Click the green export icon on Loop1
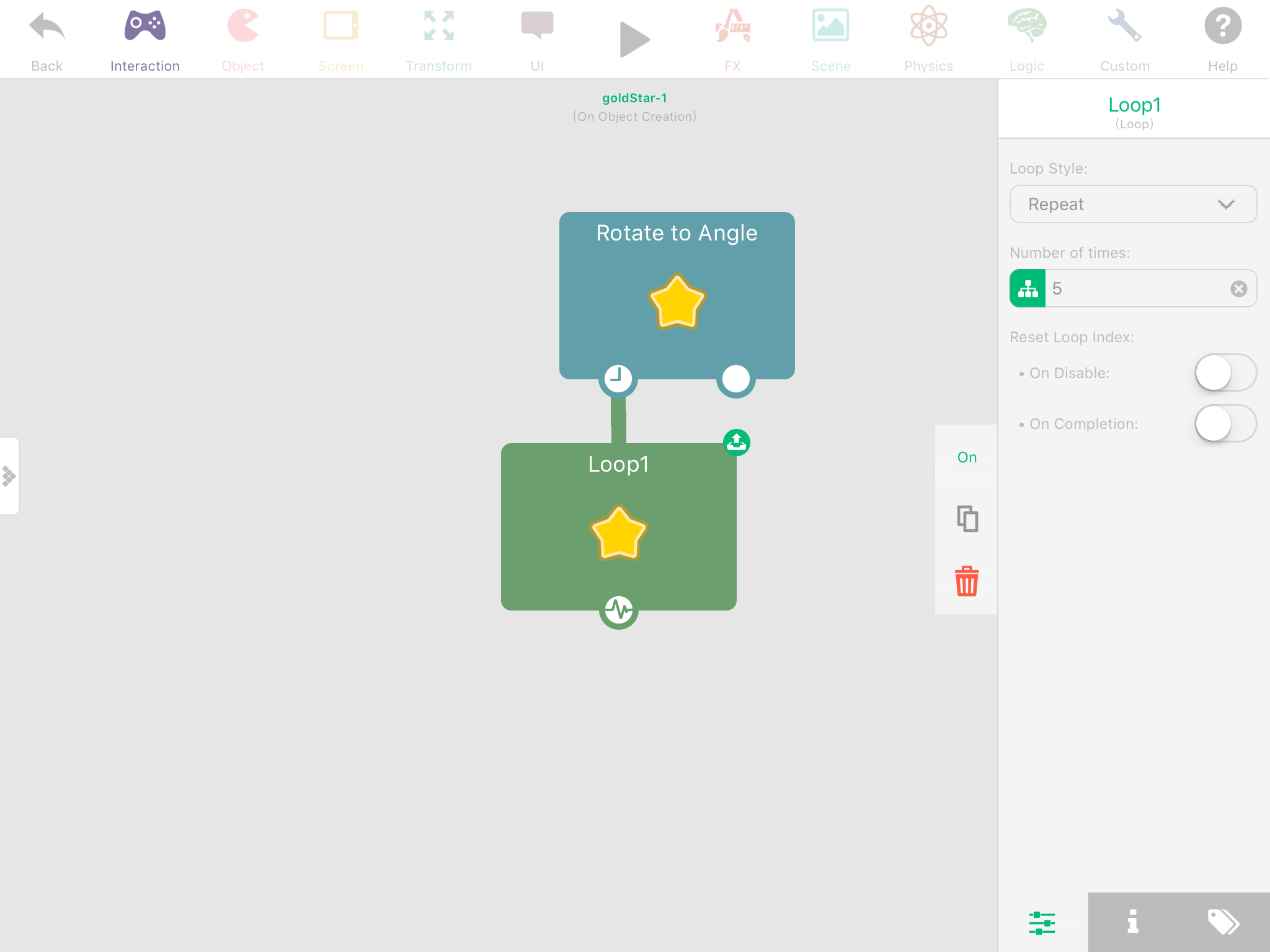 (736, 443)
